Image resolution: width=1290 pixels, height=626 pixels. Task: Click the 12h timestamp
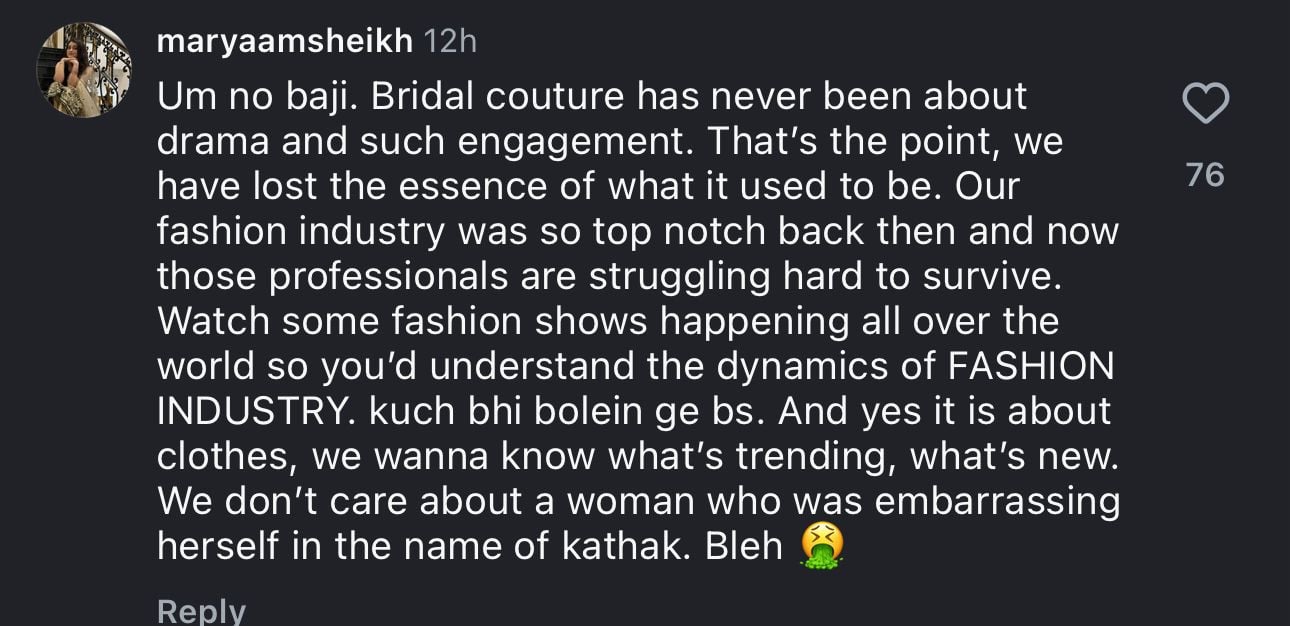click(451, 41)
